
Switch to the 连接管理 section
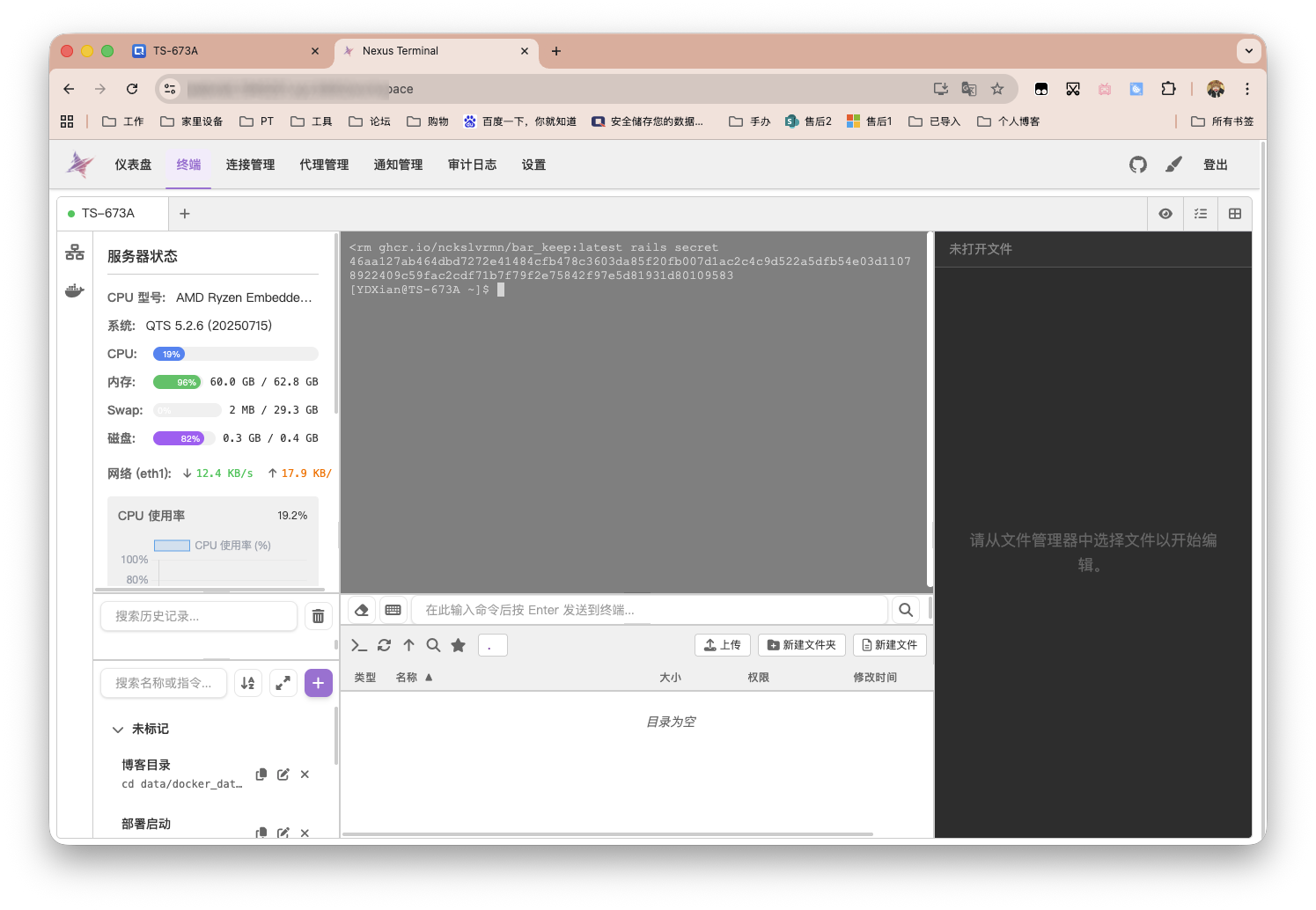[250, 165]
